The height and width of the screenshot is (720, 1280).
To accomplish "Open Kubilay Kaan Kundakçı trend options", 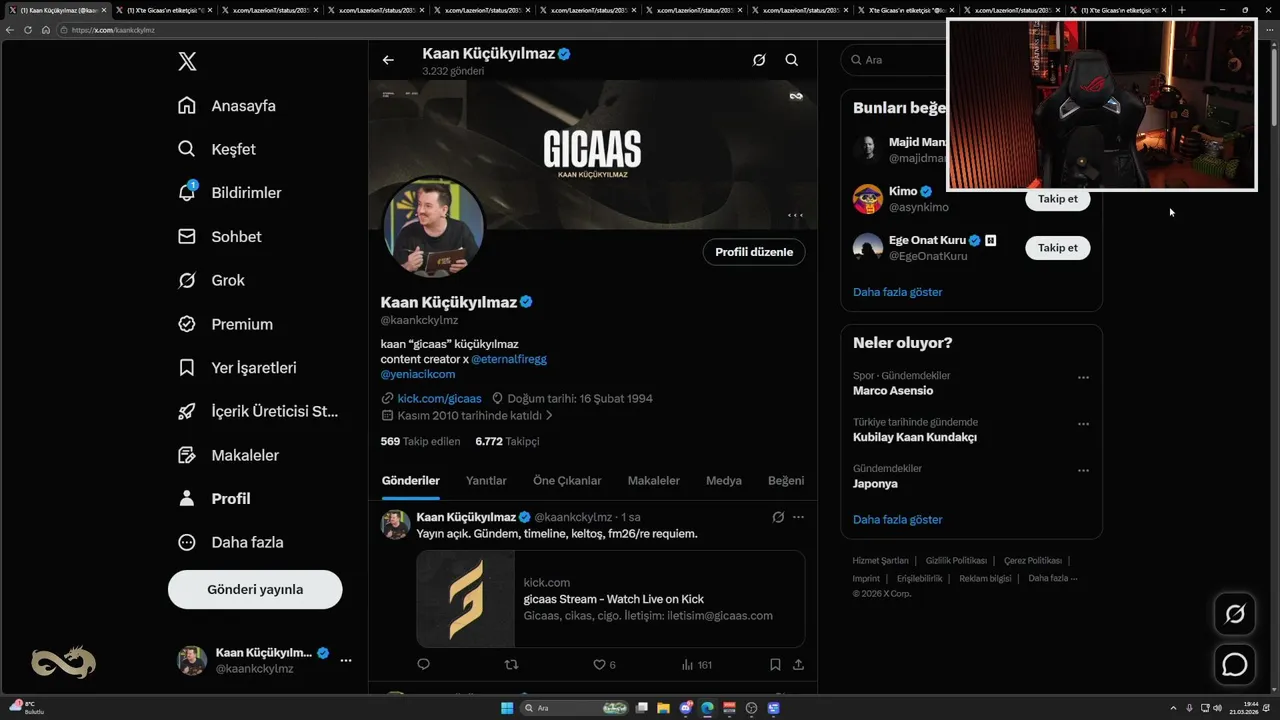I will click(x=1083, y=424).
